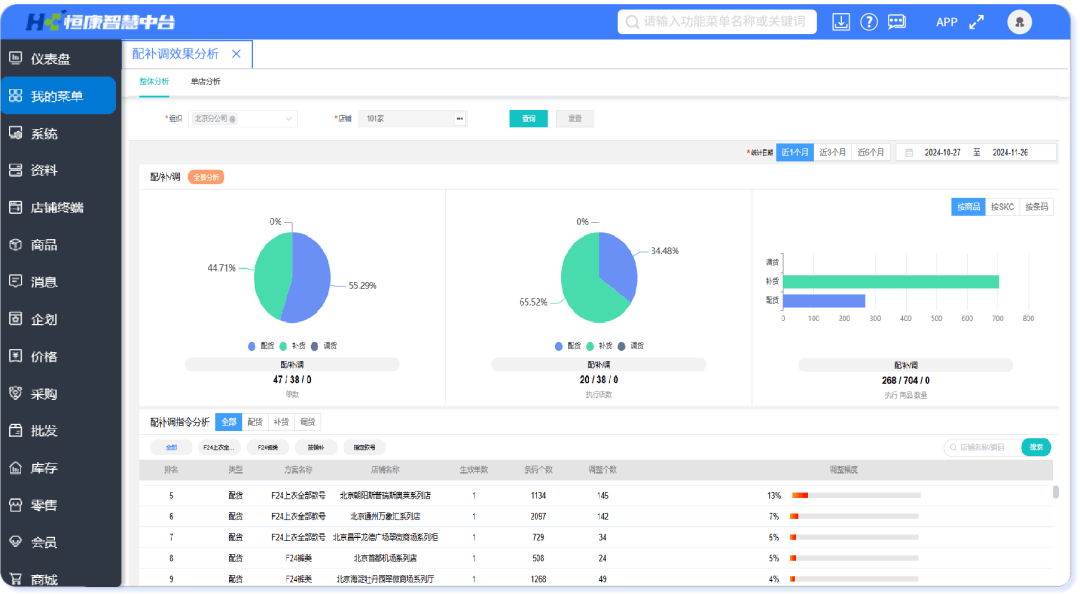Select the 全部 tab in 配补调指令分析

tap(229, 422)
